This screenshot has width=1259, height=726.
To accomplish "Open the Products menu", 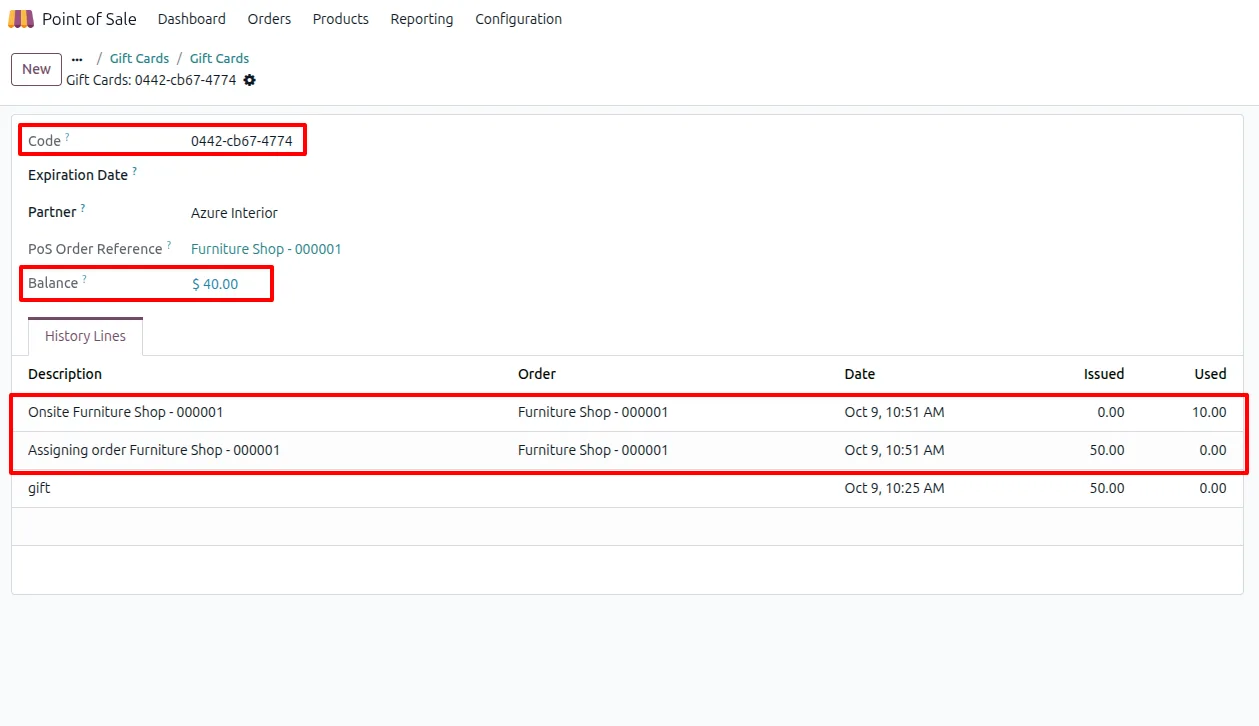I will [x=340, y=19].
